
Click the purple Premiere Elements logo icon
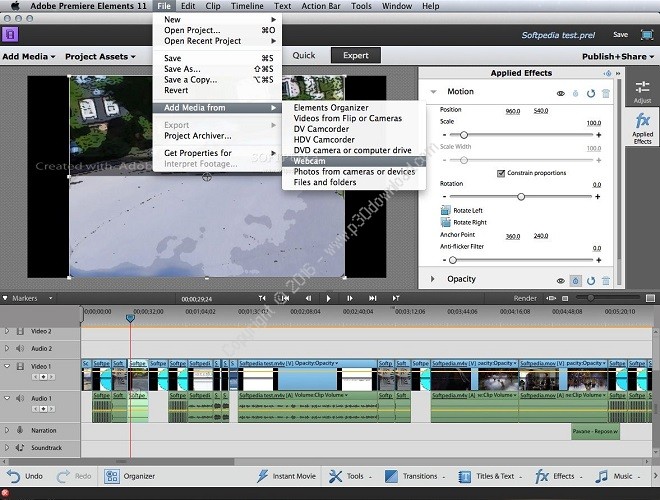coord(10,35)
